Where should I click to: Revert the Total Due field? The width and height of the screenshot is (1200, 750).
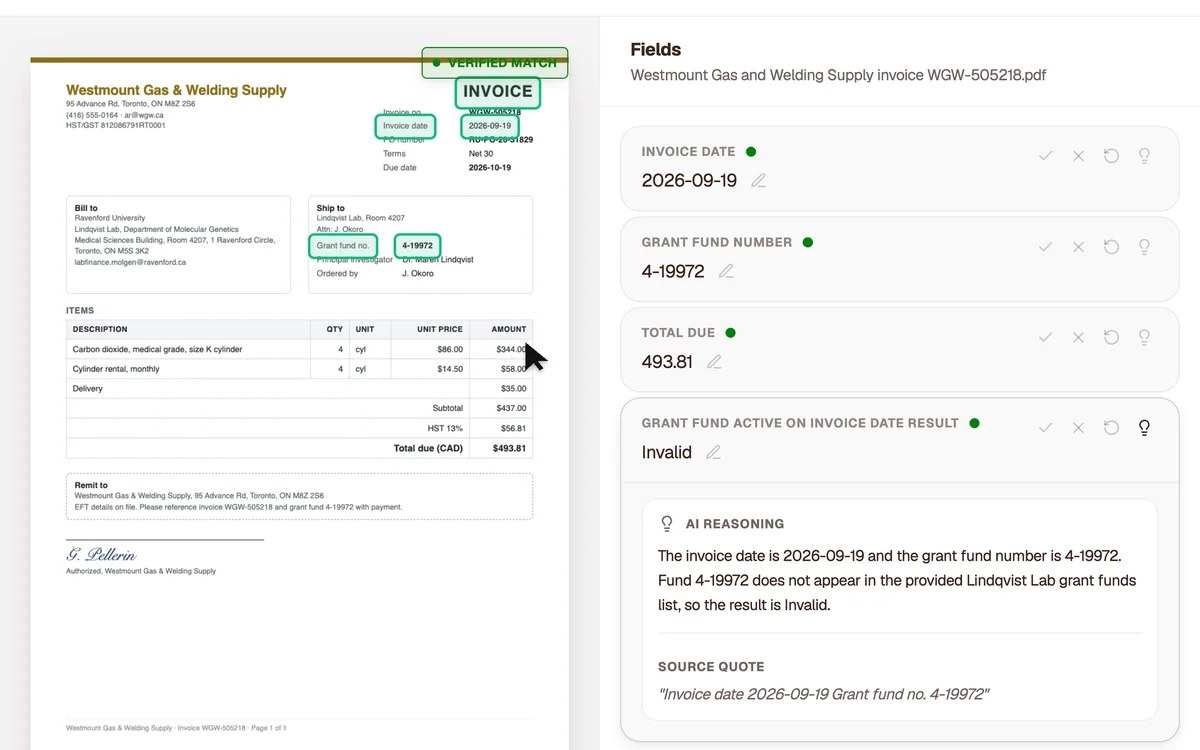[1111, 337]
